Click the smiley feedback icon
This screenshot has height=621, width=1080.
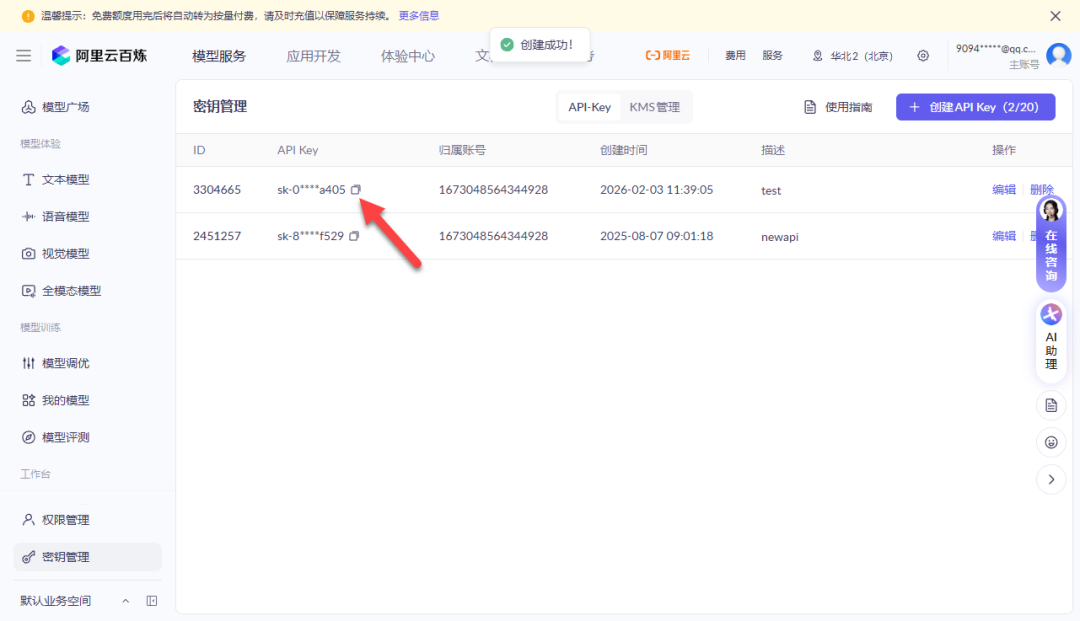pos(1050,442)
